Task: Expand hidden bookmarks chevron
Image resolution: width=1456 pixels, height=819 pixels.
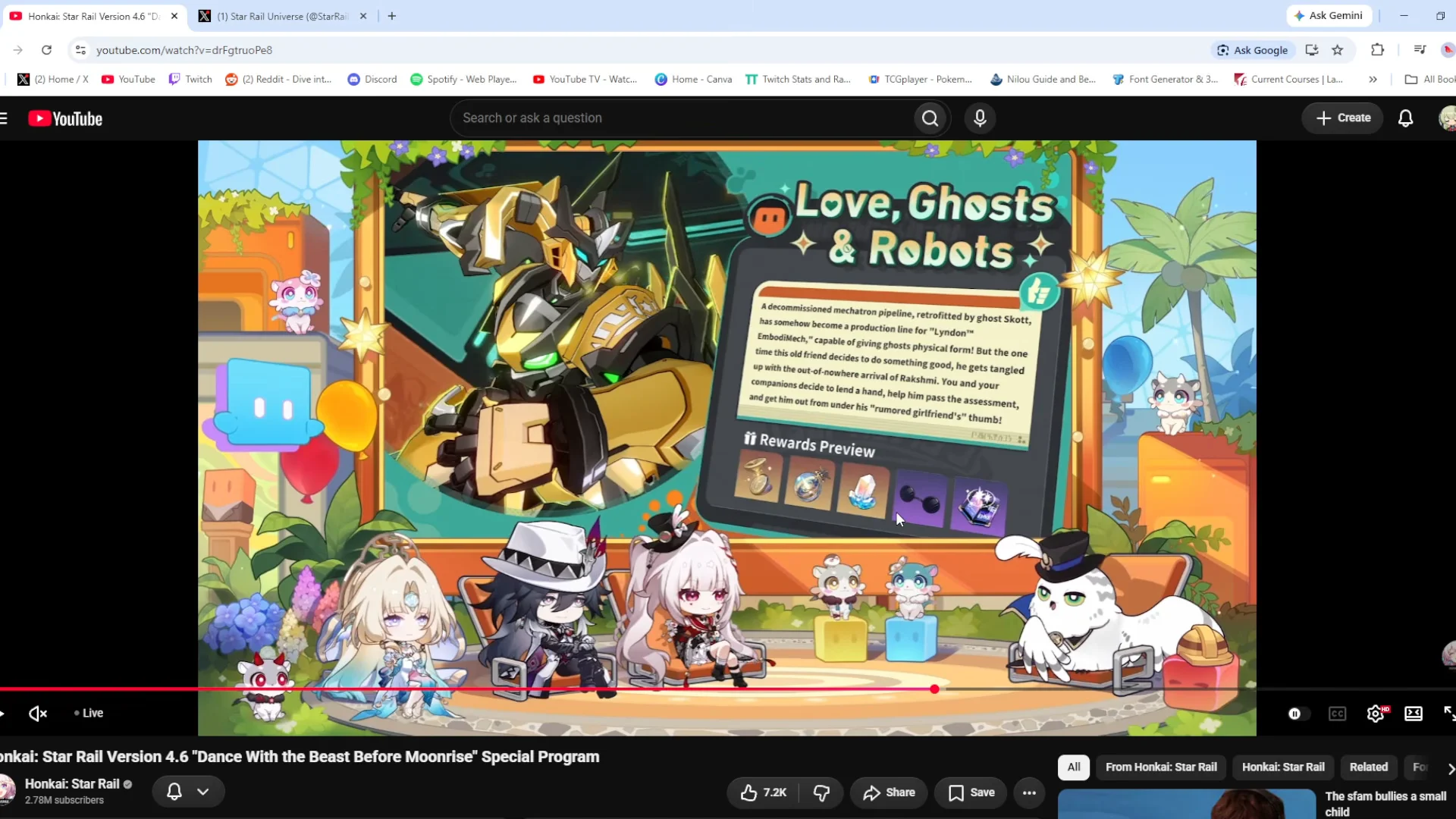Action: click(x=1373, y=79)
